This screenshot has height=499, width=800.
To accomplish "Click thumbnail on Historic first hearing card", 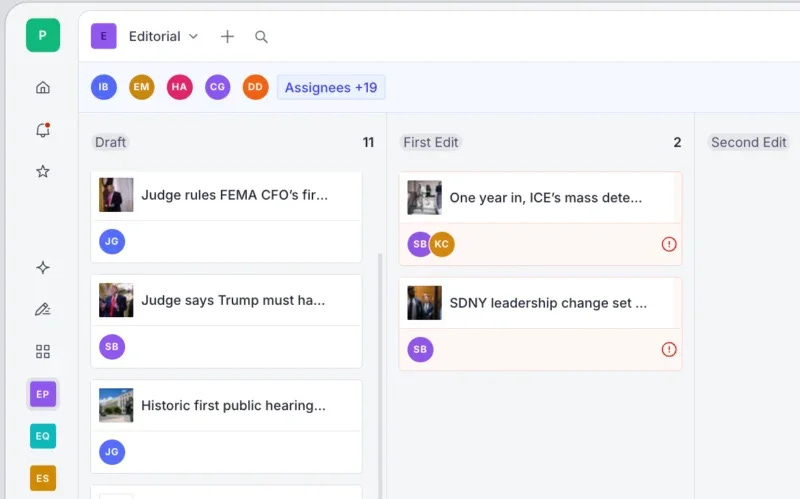I will pos(116,406).
